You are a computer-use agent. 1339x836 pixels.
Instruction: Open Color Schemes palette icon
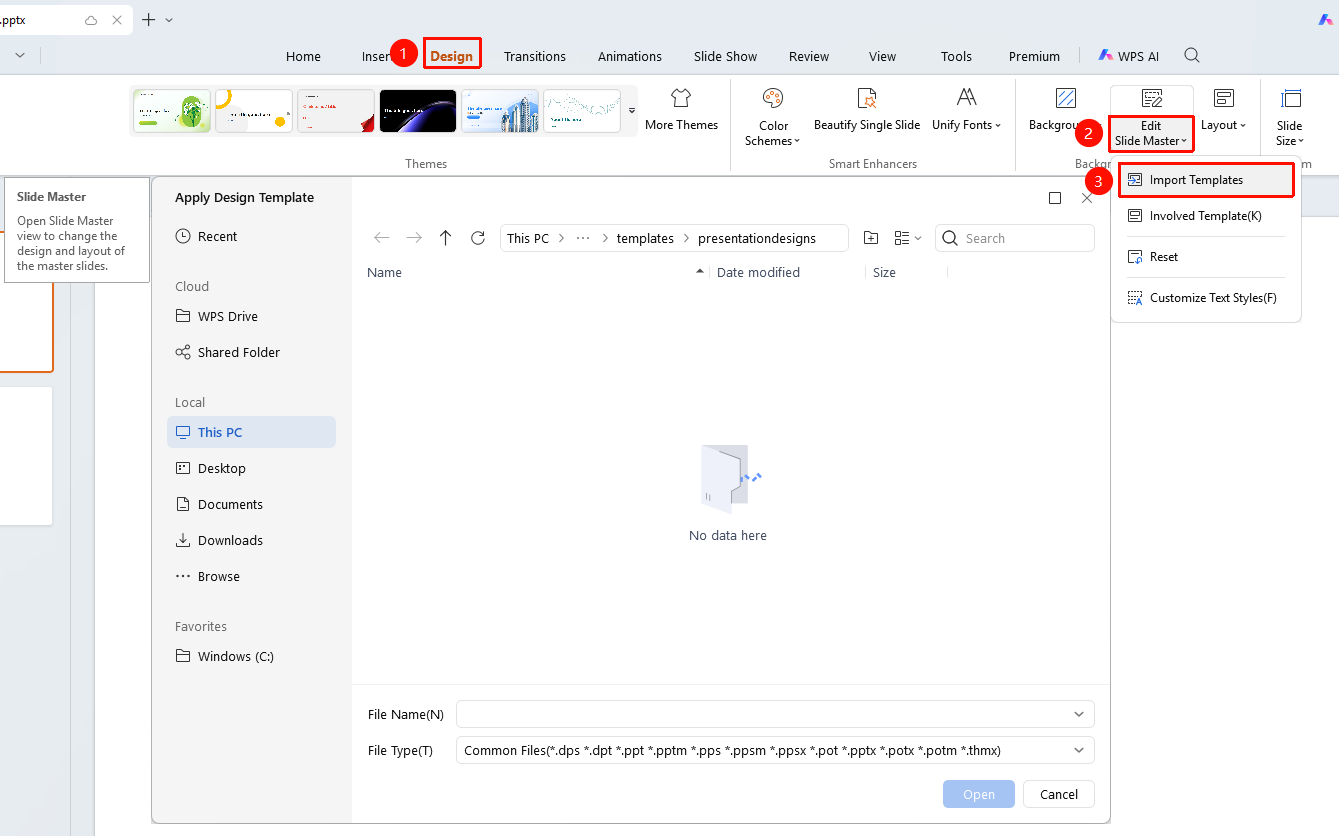(x=773, y=98)
